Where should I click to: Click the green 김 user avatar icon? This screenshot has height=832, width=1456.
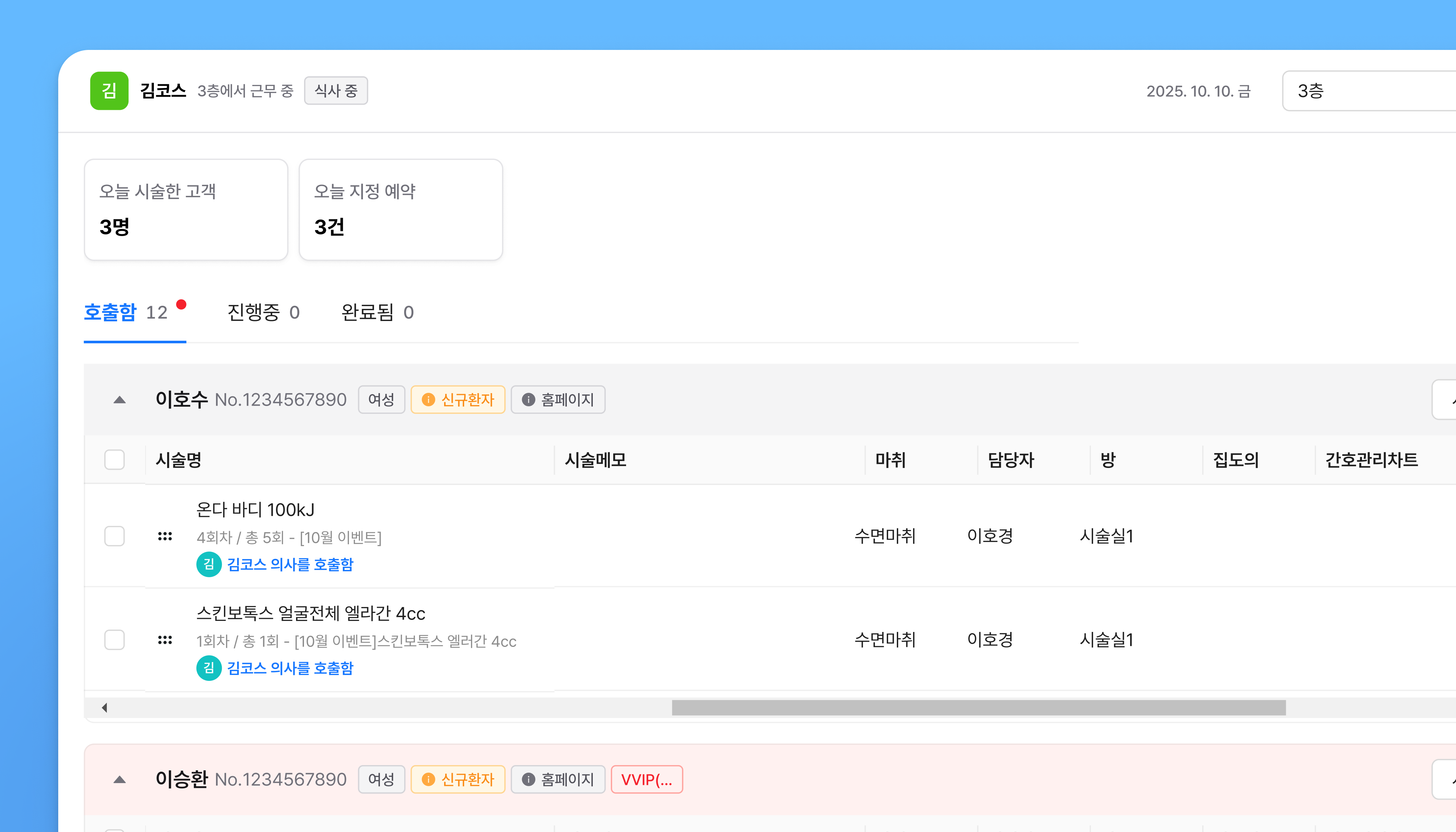(x=109, y=90)
